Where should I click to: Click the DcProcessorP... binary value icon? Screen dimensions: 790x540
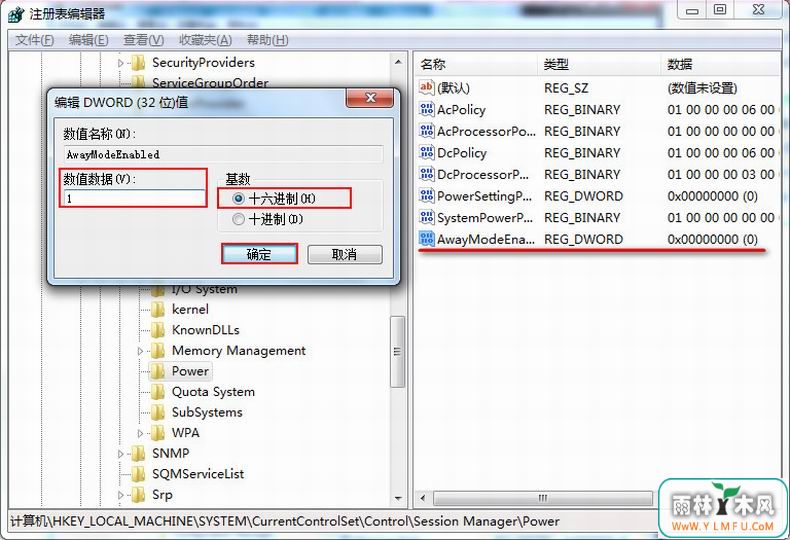pyautogui.click(x=426, y=174)
